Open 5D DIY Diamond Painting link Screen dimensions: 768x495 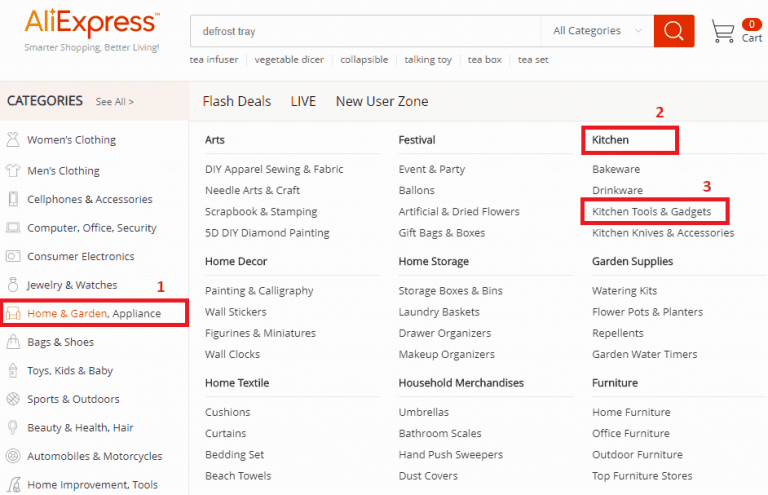[x=267, y=233]
